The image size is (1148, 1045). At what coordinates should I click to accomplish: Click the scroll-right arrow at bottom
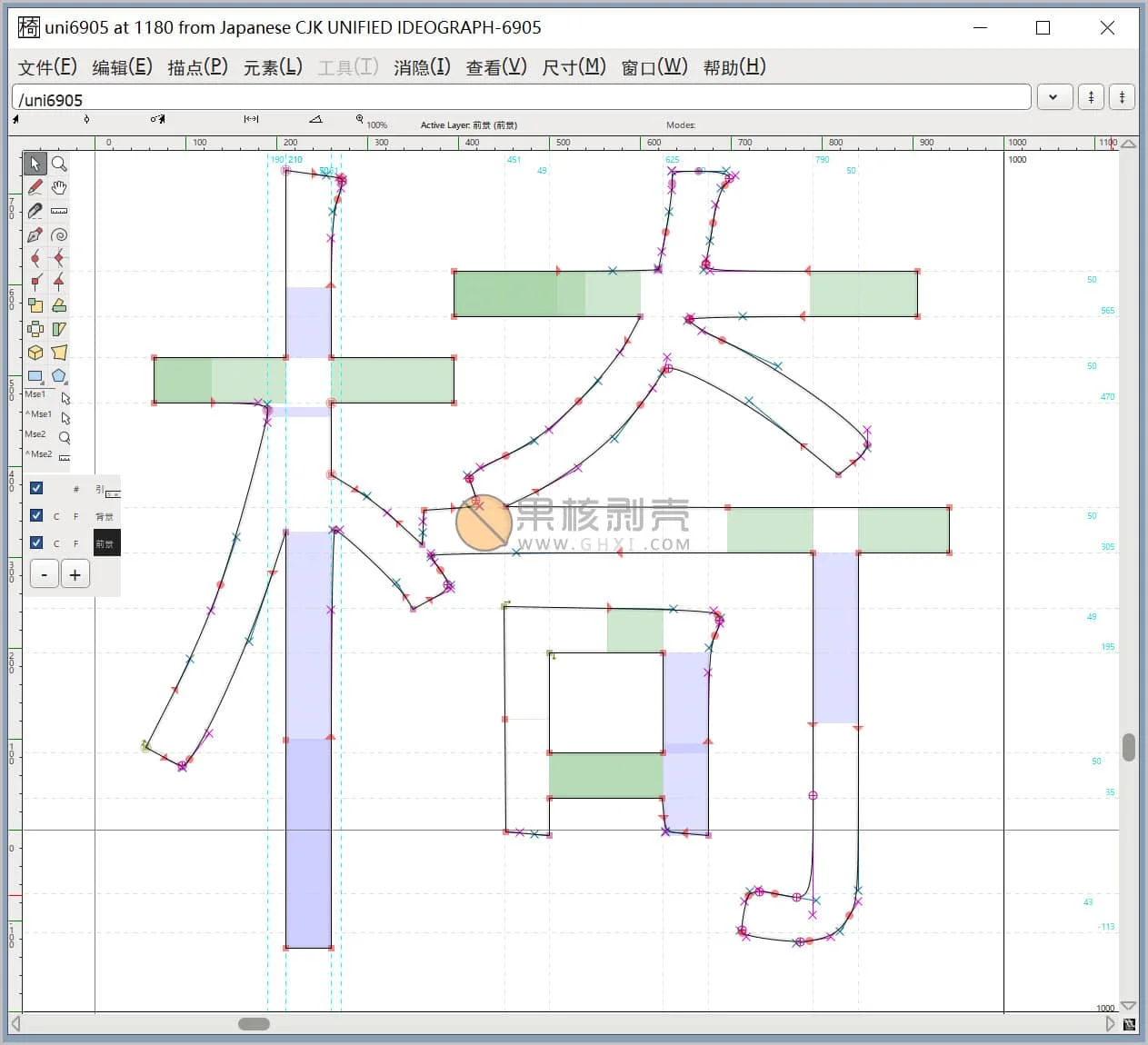click(x=1110, y=1024)
